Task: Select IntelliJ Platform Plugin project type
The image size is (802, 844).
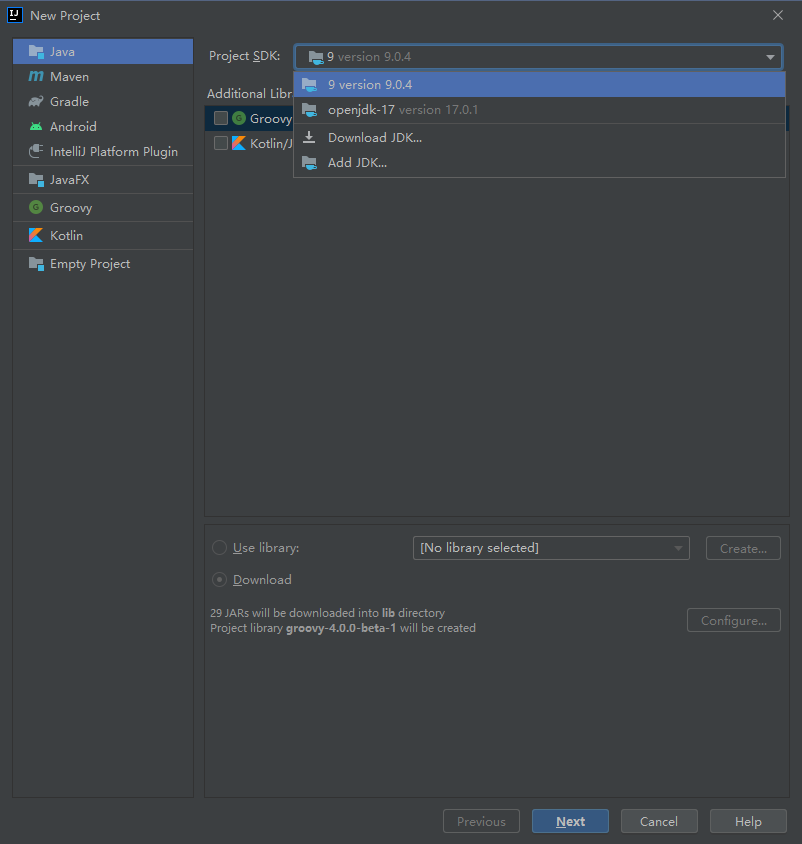Action: pos(103,151)
